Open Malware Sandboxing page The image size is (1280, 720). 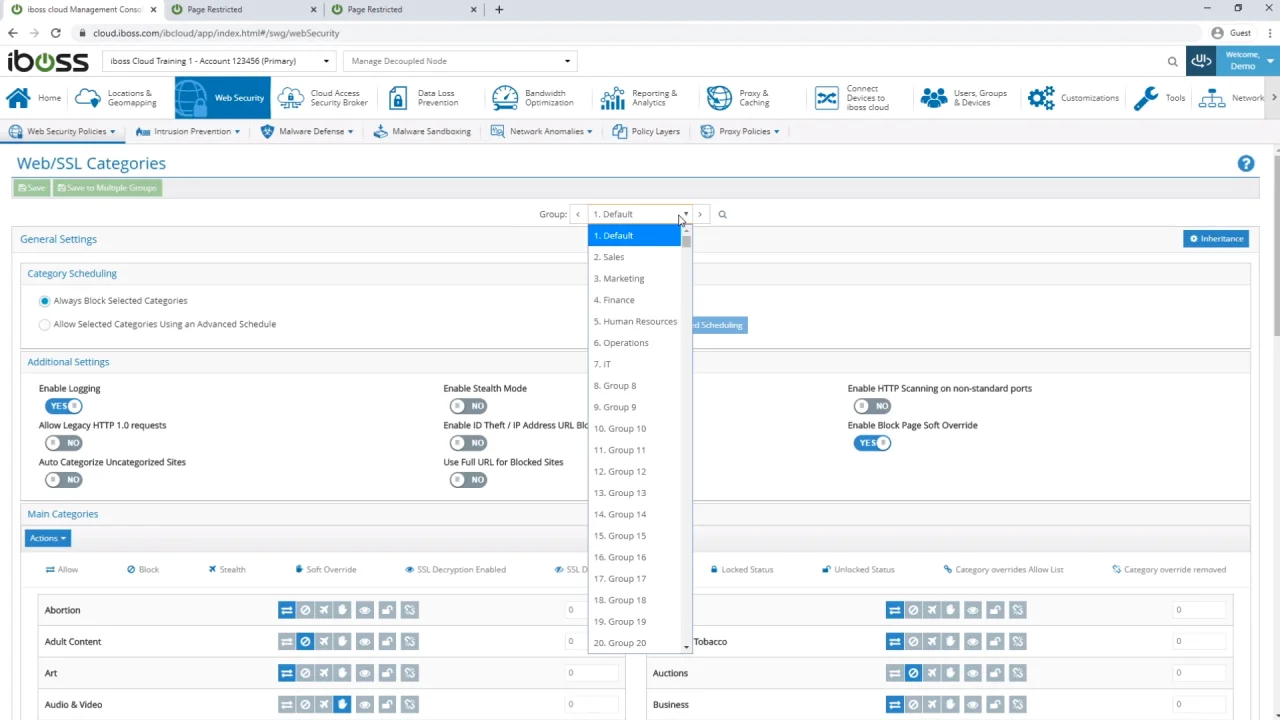[422, 131]
